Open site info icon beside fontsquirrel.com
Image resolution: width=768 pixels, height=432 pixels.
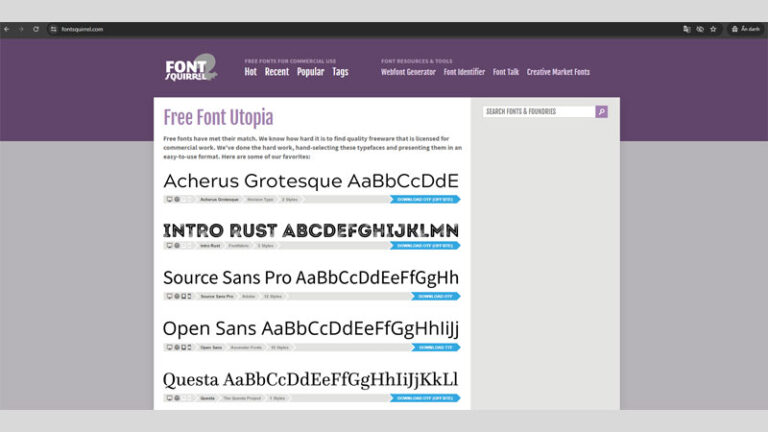tap(53, 29)
